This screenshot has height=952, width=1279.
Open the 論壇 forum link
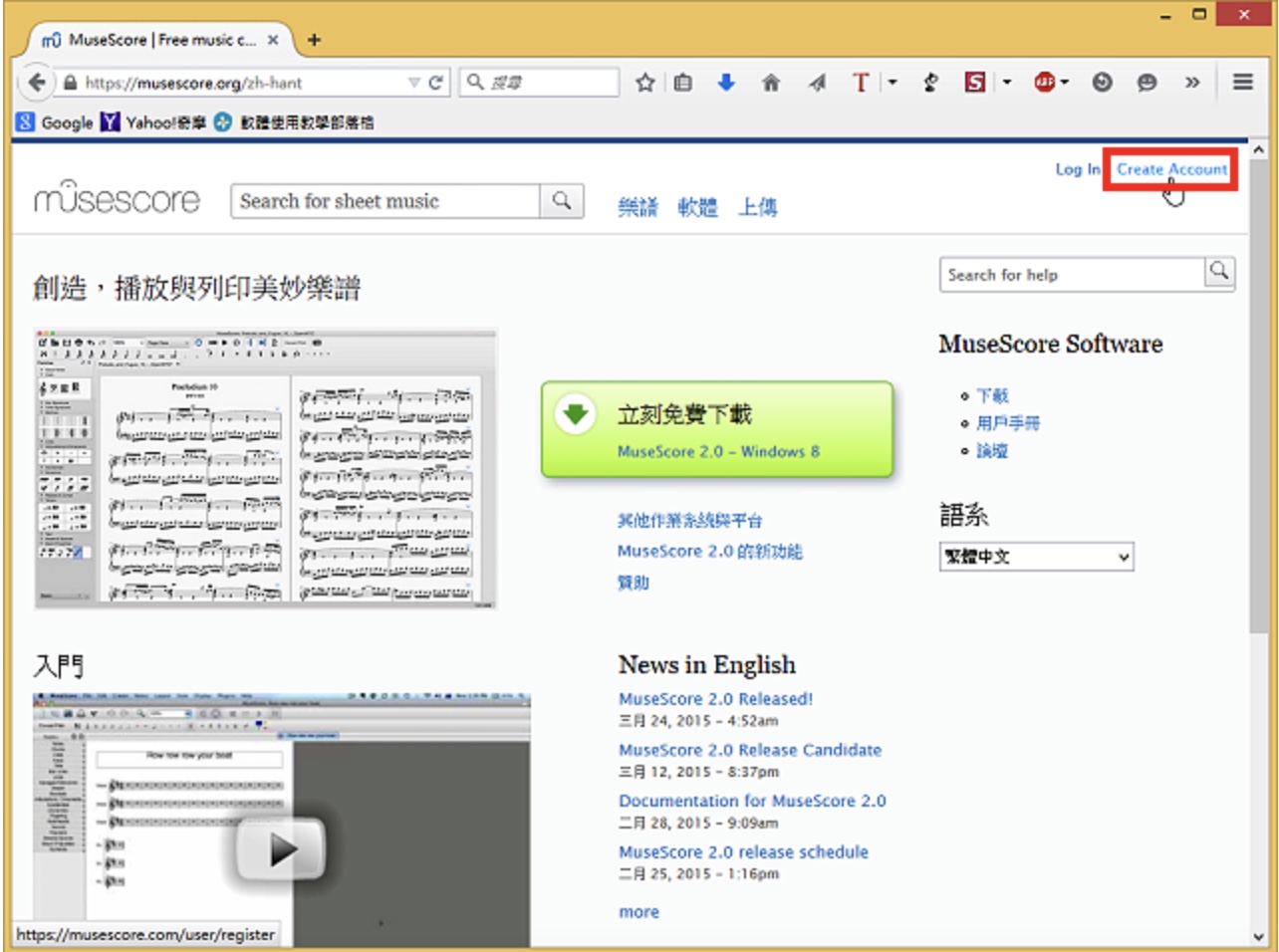click(992, 451)
